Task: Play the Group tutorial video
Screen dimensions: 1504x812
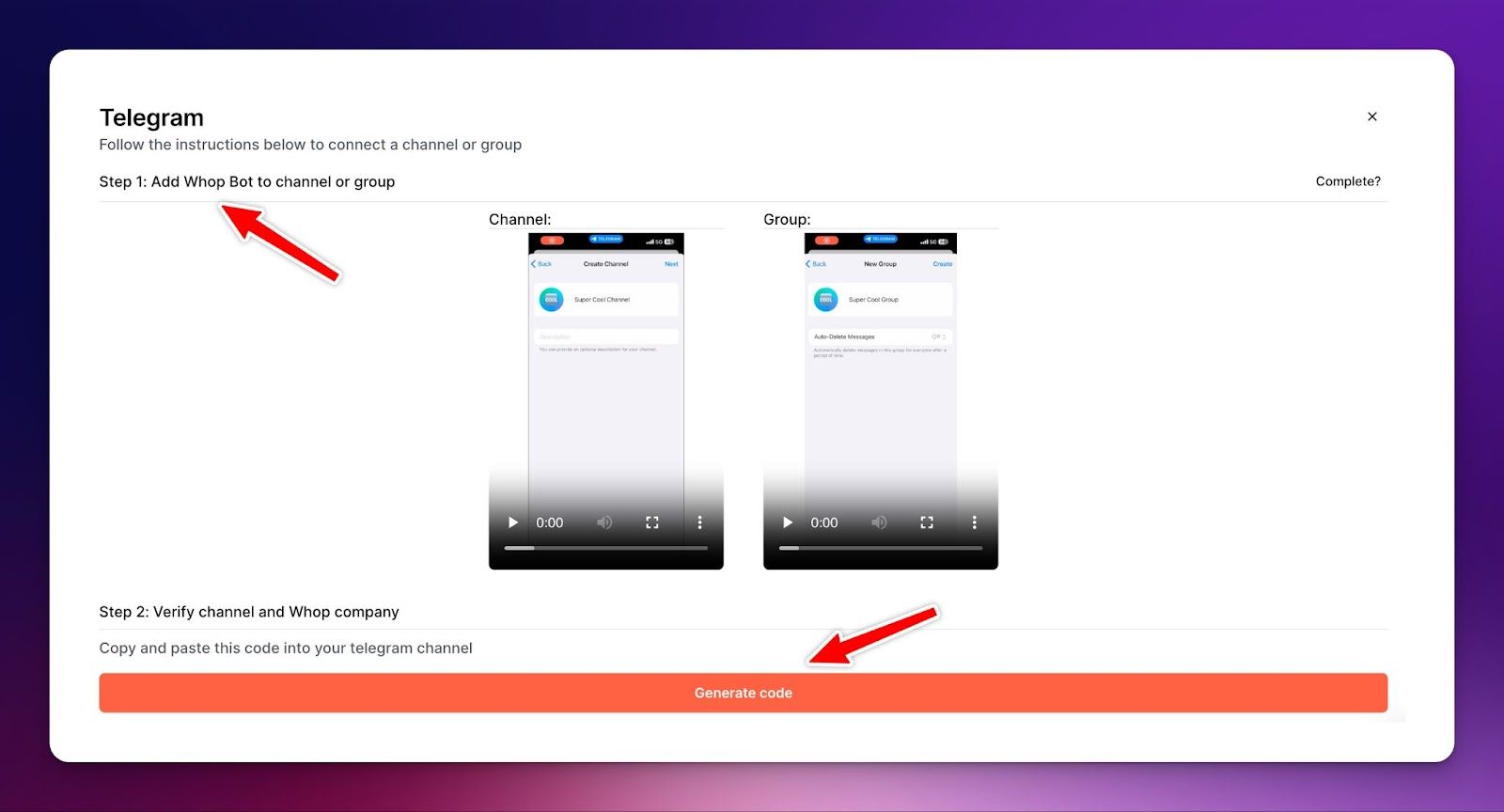Action: point(788,523)
